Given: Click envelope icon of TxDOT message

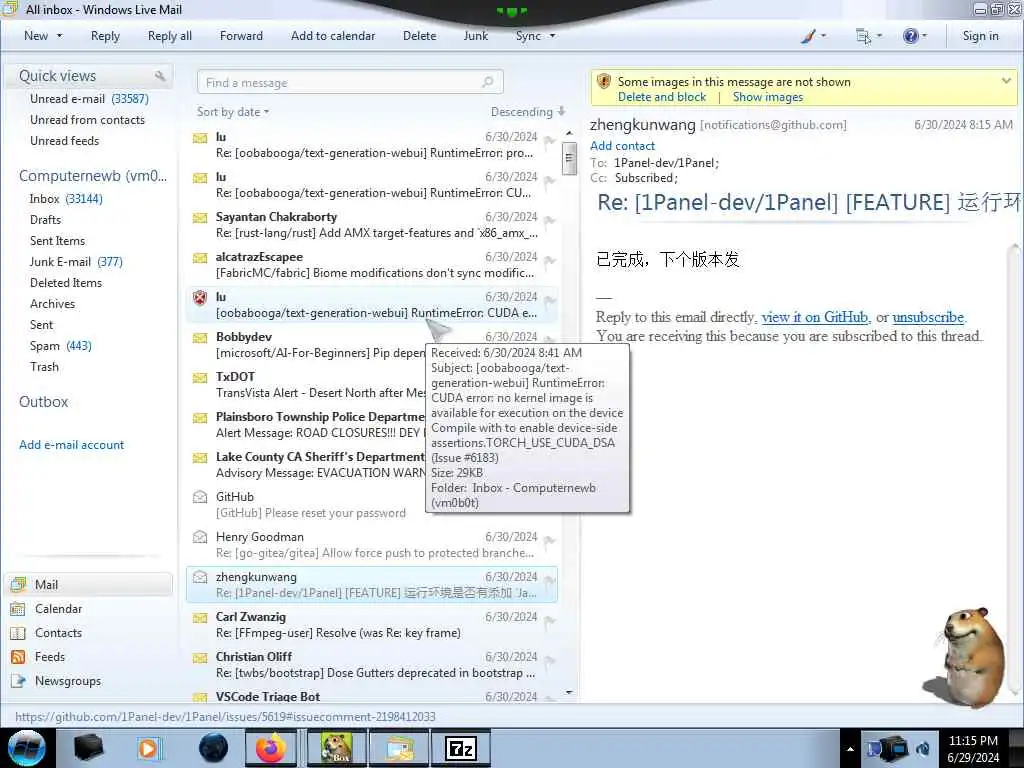Looking at the screenshot, I should click(200, 377).
